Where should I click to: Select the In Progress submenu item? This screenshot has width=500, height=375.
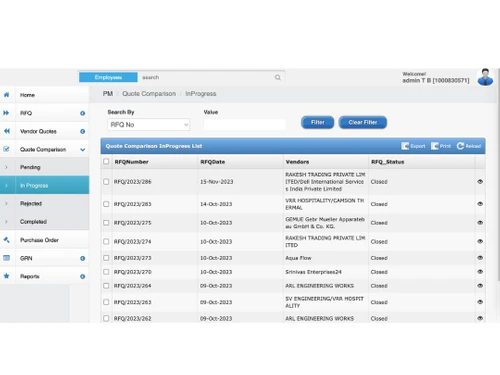[x=45, y=185]
